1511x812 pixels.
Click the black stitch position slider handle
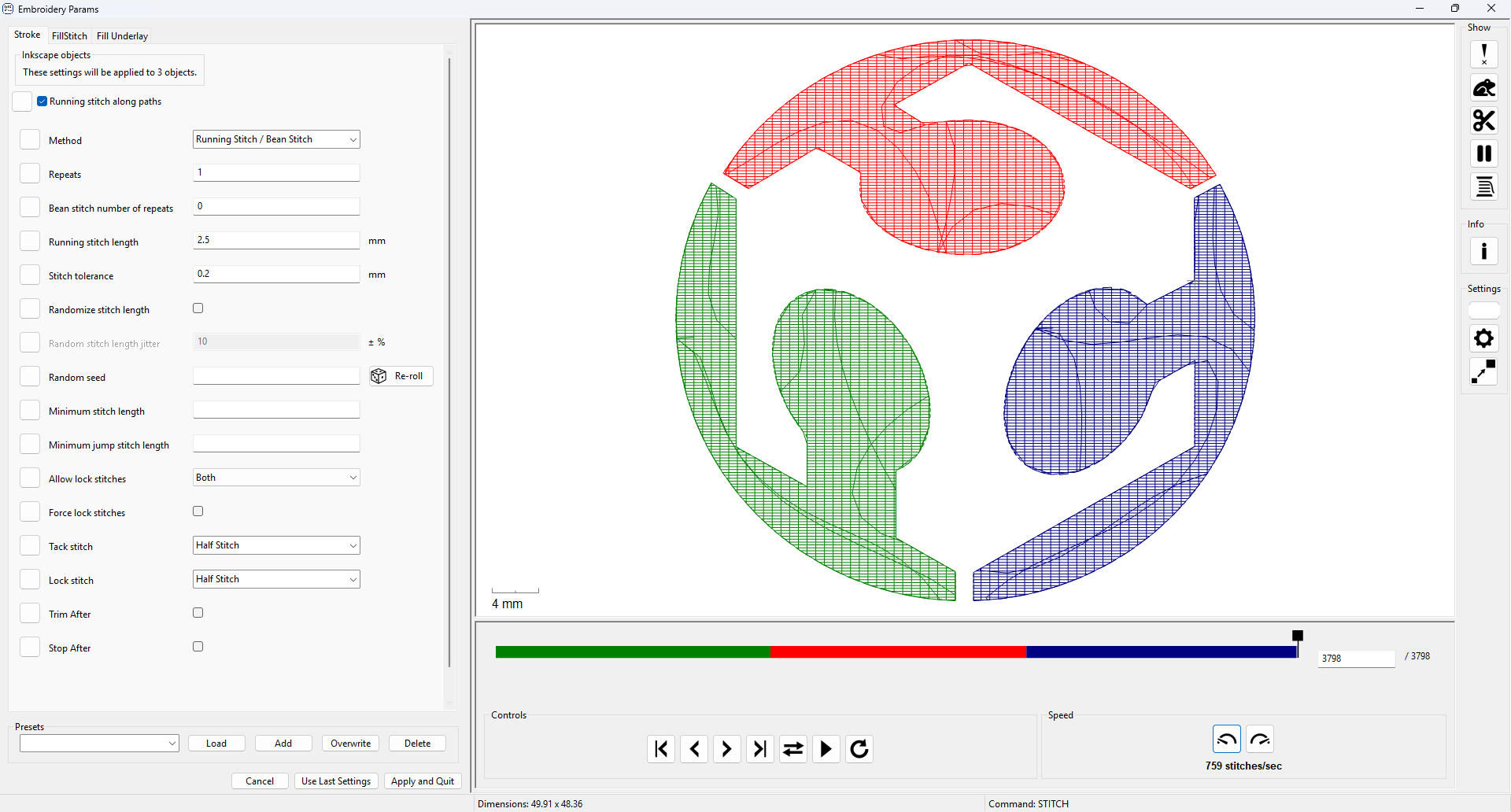(x=1298, y=636)
